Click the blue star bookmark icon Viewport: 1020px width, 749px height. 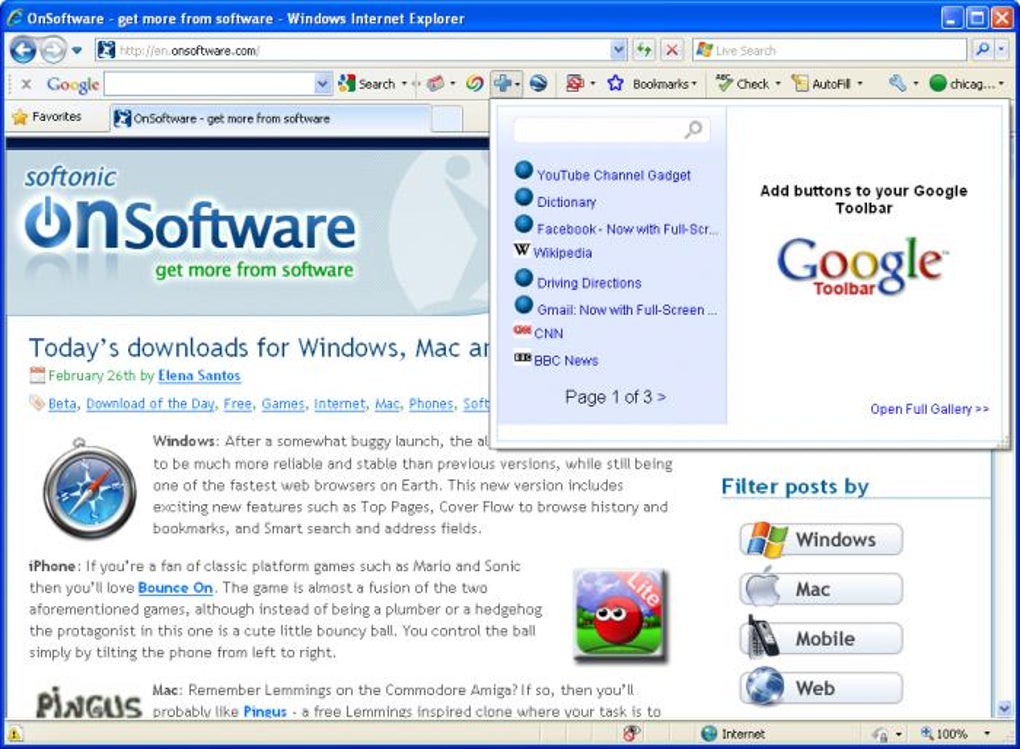click(615, 84)
